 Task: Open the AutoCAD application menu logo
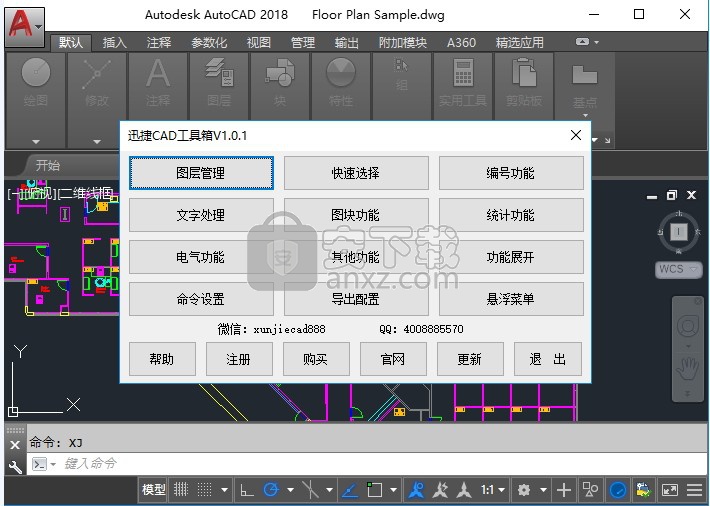(x=24, y=26)
